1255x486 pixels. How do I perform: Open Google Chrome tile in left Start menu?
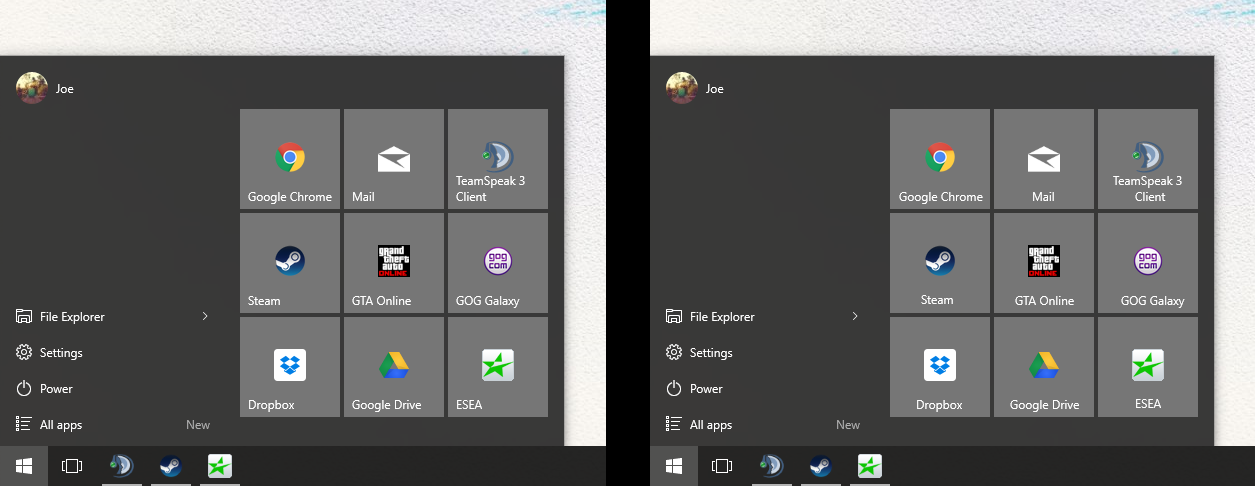290,159
